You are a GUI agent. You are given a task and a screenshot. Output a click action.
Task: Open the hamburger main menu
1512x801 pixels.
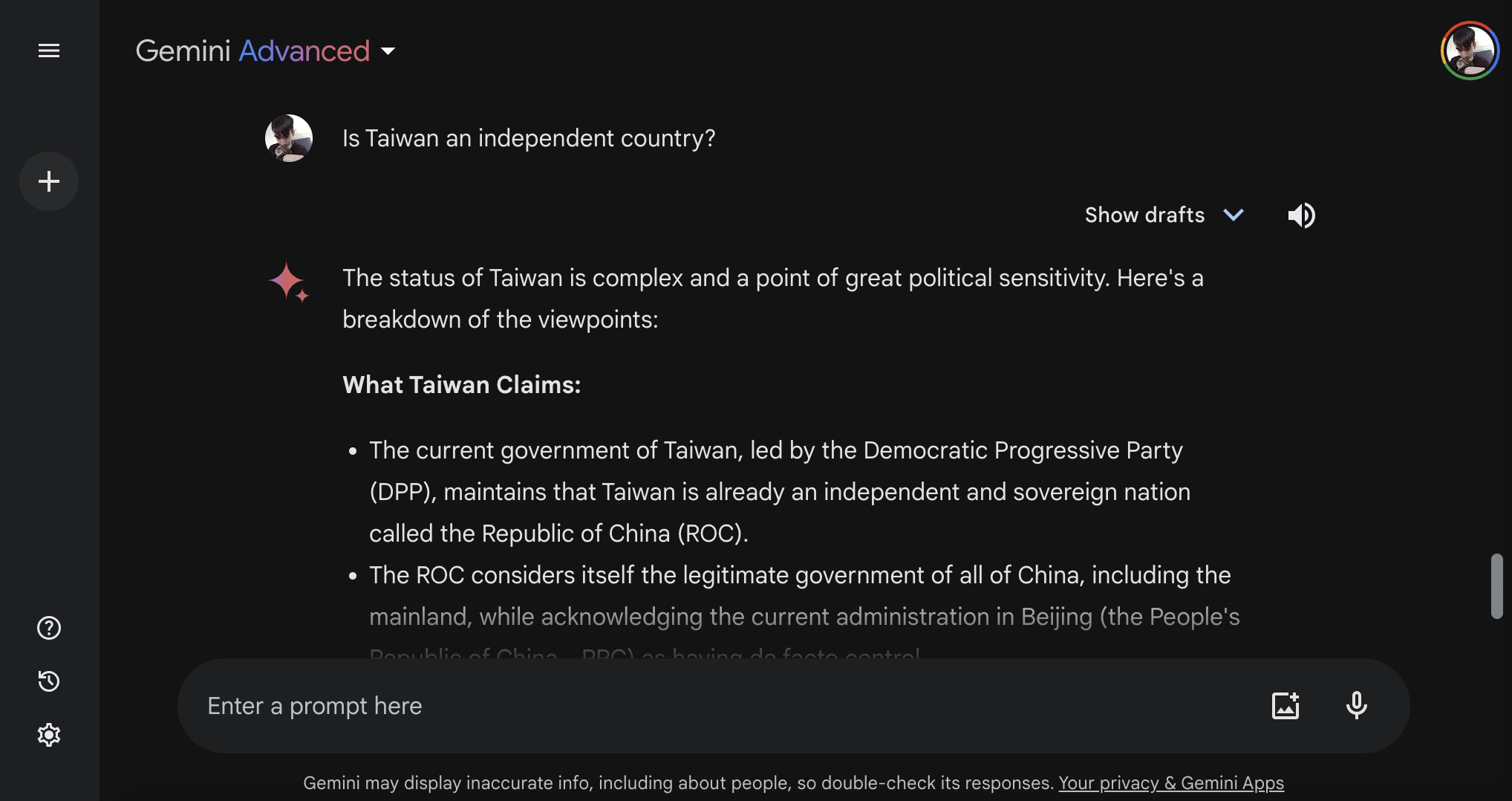coord(49,51)
